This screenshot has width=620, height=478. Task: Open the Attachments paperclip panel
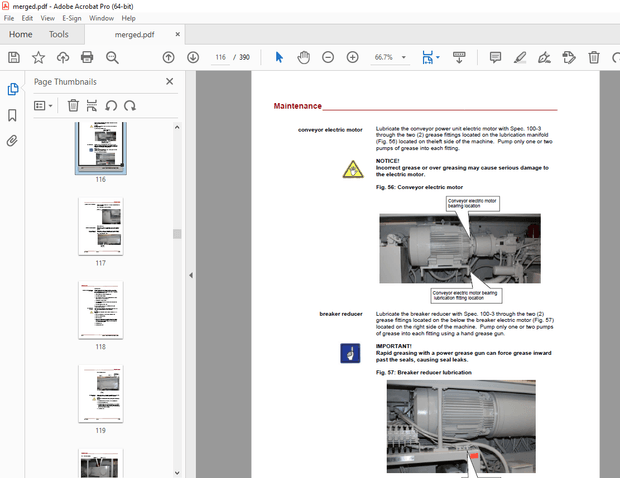(12, 141)
